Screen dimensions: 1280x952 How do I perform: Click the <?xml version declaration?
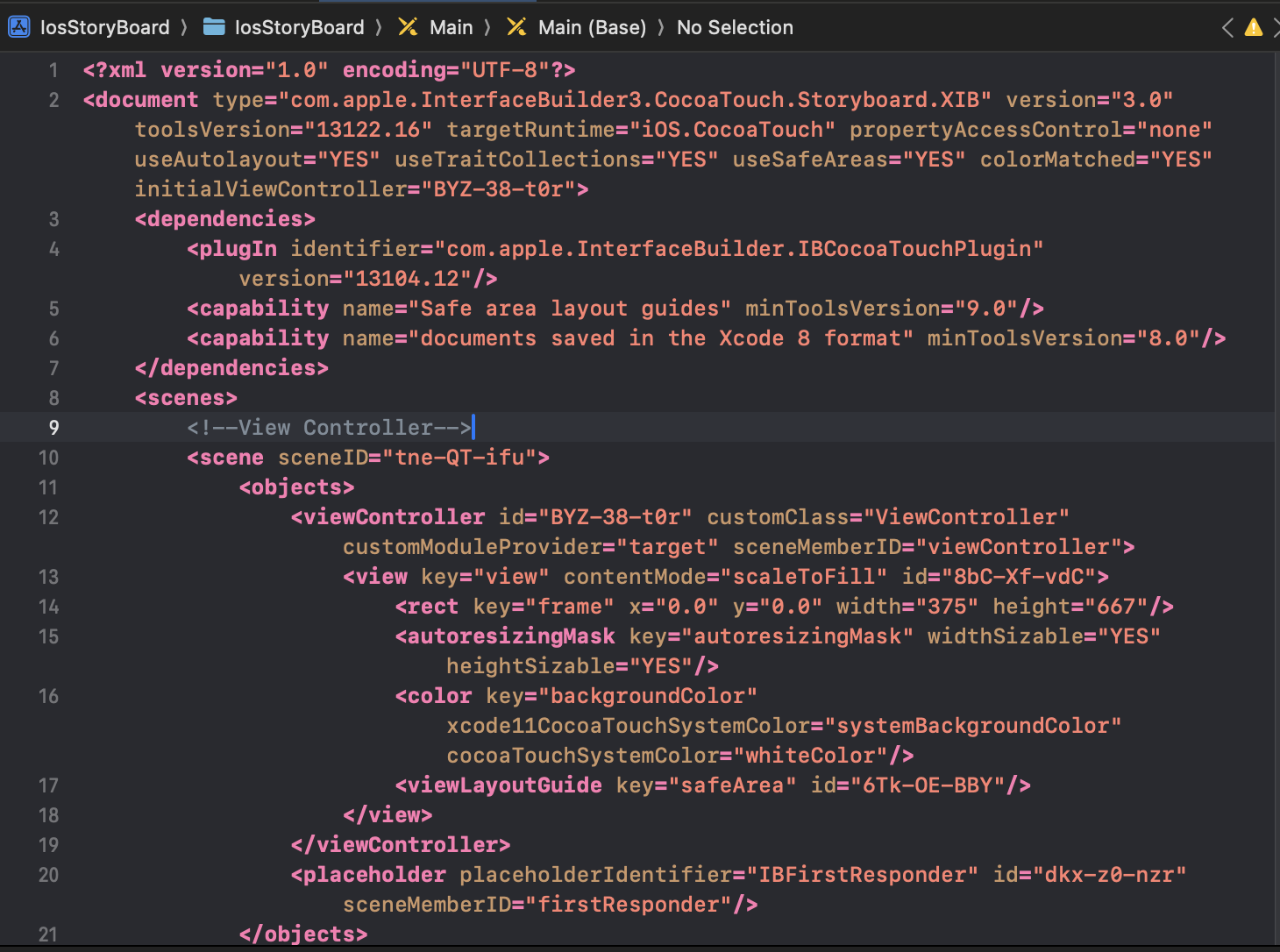[x=330, y=70]
